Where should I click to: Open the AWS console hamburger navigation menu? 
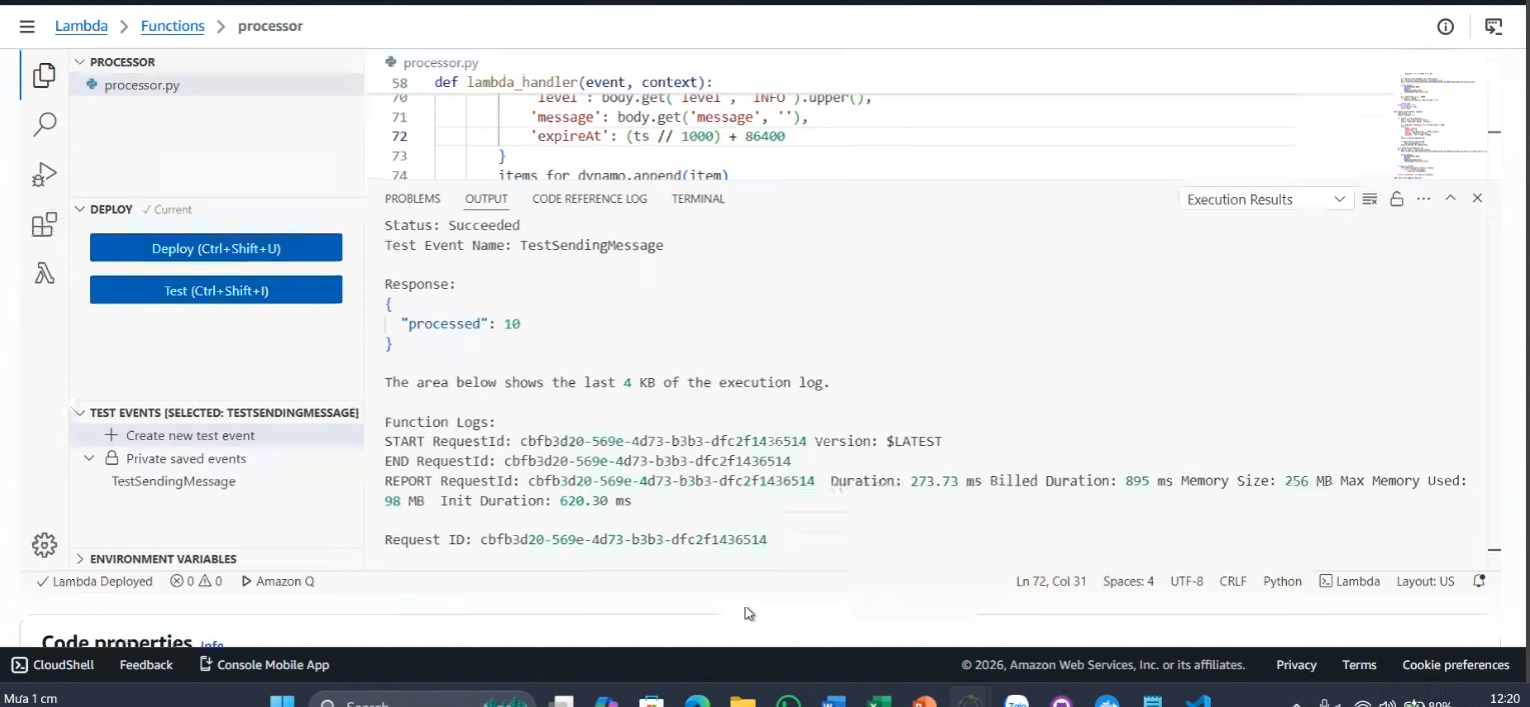tap(27, 27)
